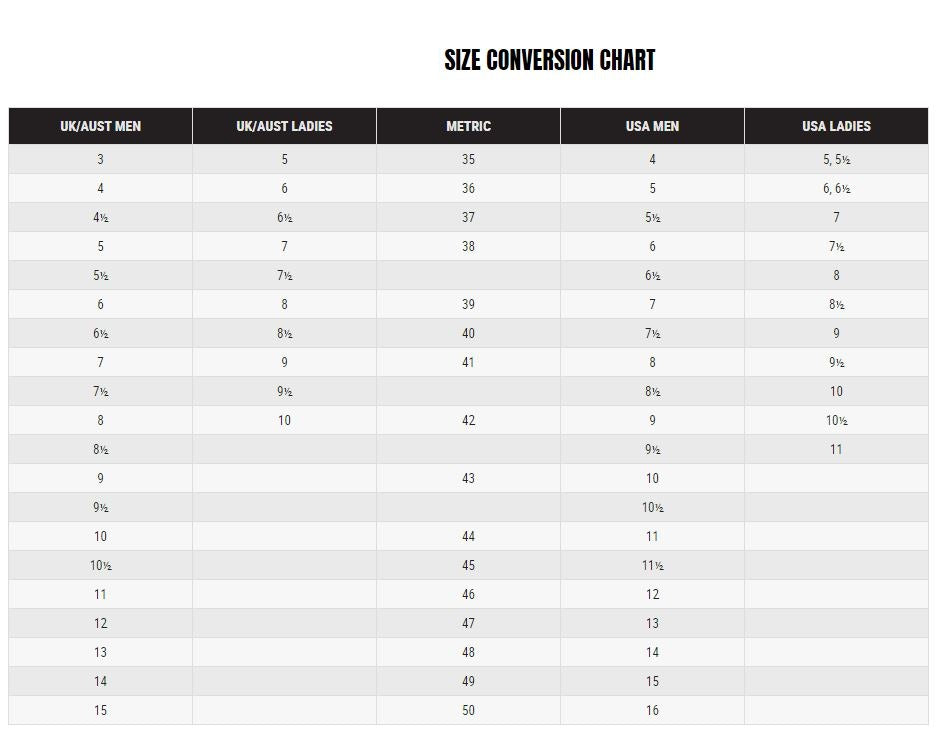This screenshot has height=739, width=938.
Task: Select USA Ladies size 11 cell
Action: pyautogui.click(x=836, y=449)
